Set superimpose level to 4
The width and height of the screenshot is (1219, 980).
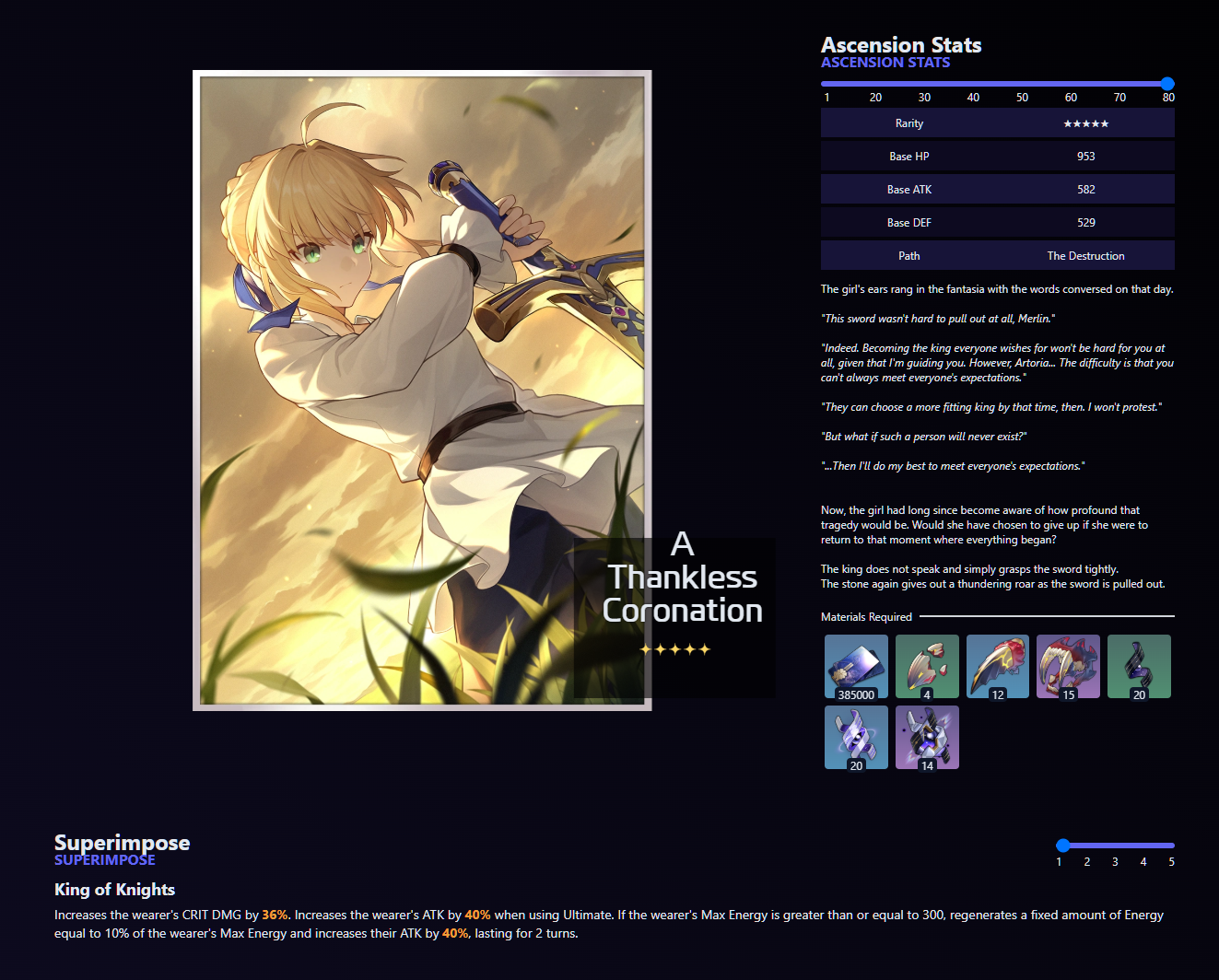pyautogui.click(x=1143, y=862)
